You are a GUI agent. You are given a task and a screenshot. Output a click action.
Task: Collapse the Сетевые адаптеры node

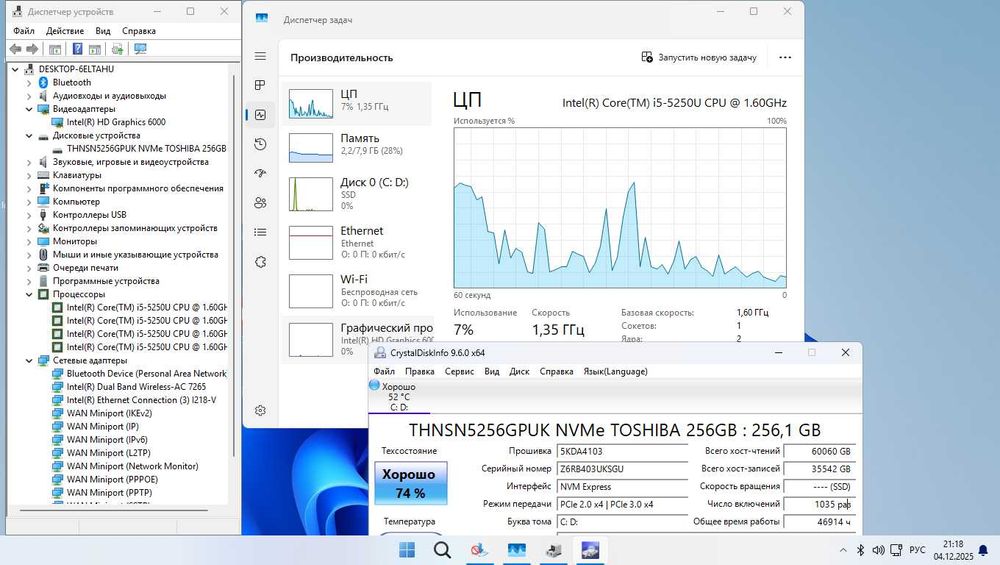pos(29,361)
